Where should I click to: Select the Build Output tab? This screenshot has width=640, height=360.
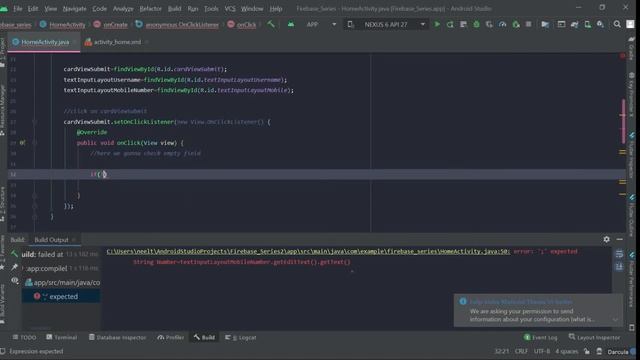pyautogui.click(x=51, y=240)
